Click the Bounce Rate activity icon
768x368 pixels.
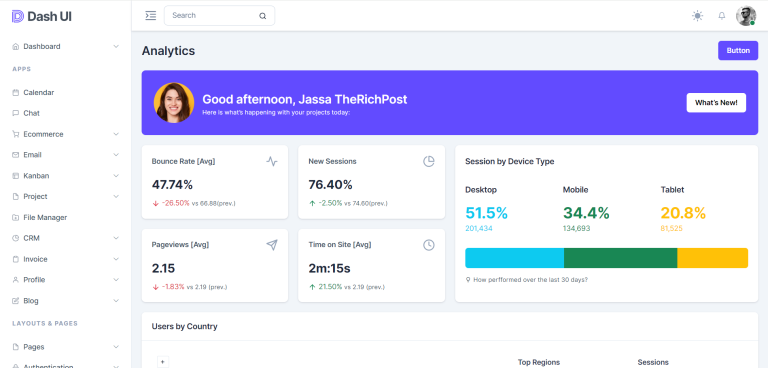click(x=272, y=161)
